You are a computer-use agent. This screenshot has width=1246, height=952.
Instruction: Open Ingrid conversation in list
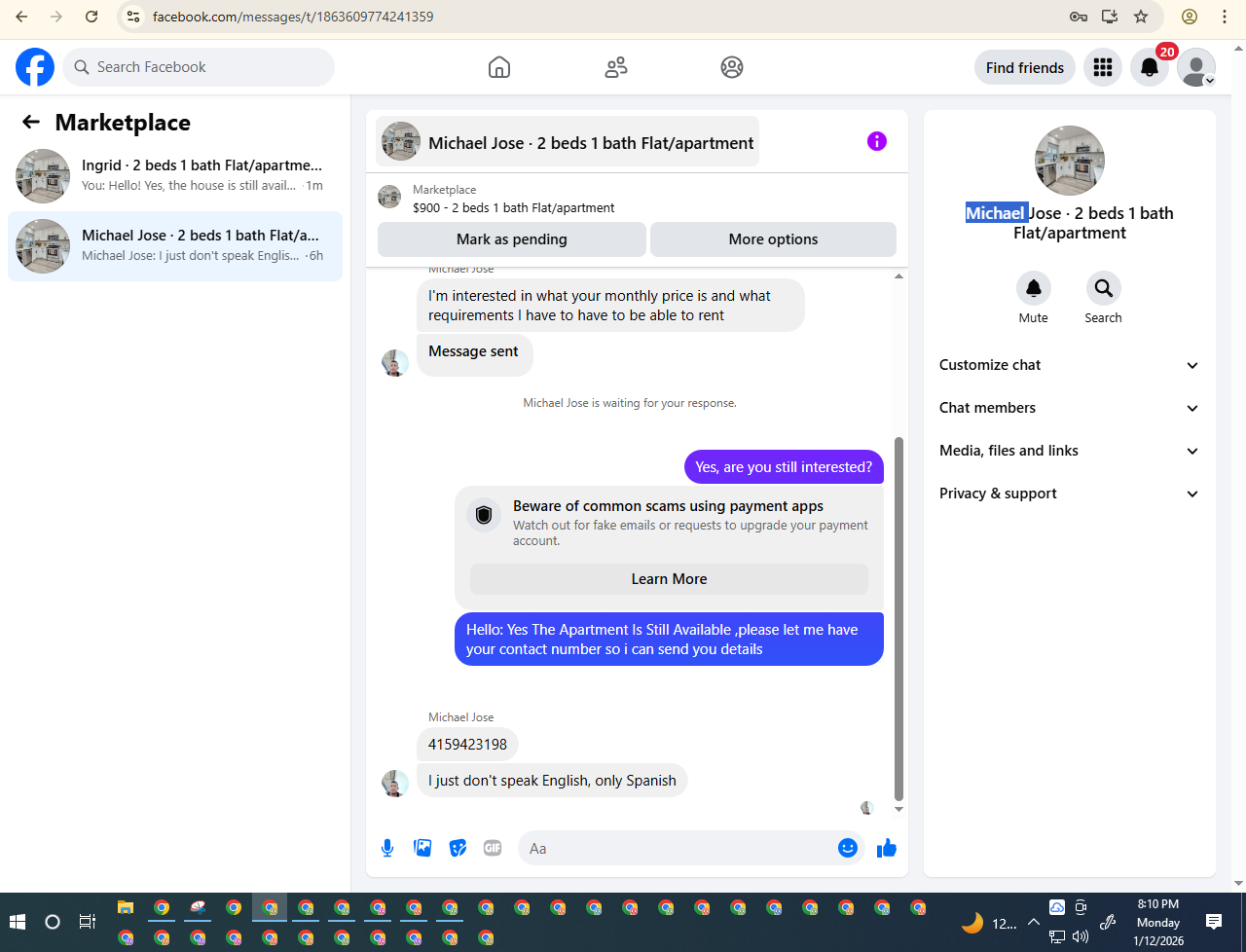[x=175, y=176]
